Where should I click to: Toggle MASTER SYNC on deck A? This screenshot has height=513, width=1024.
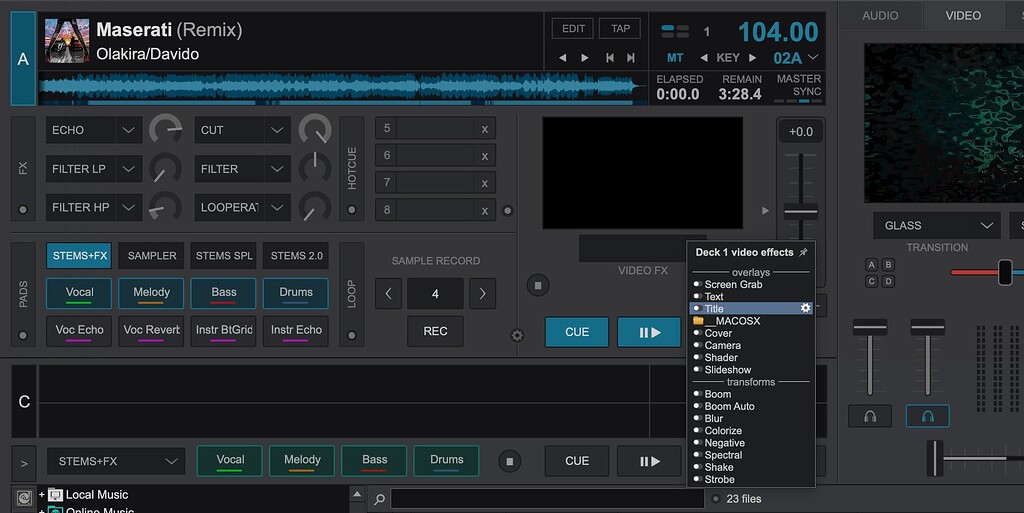click(798, 86)
